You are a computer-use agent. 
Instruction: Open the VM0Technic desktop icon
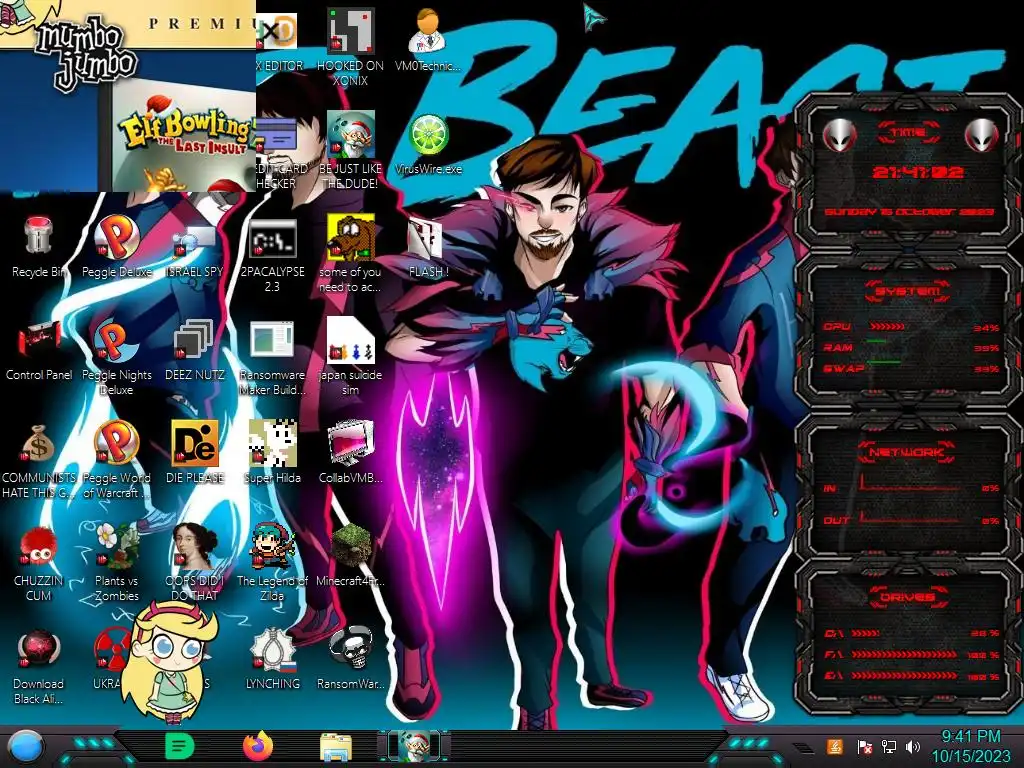pos(428,40)
